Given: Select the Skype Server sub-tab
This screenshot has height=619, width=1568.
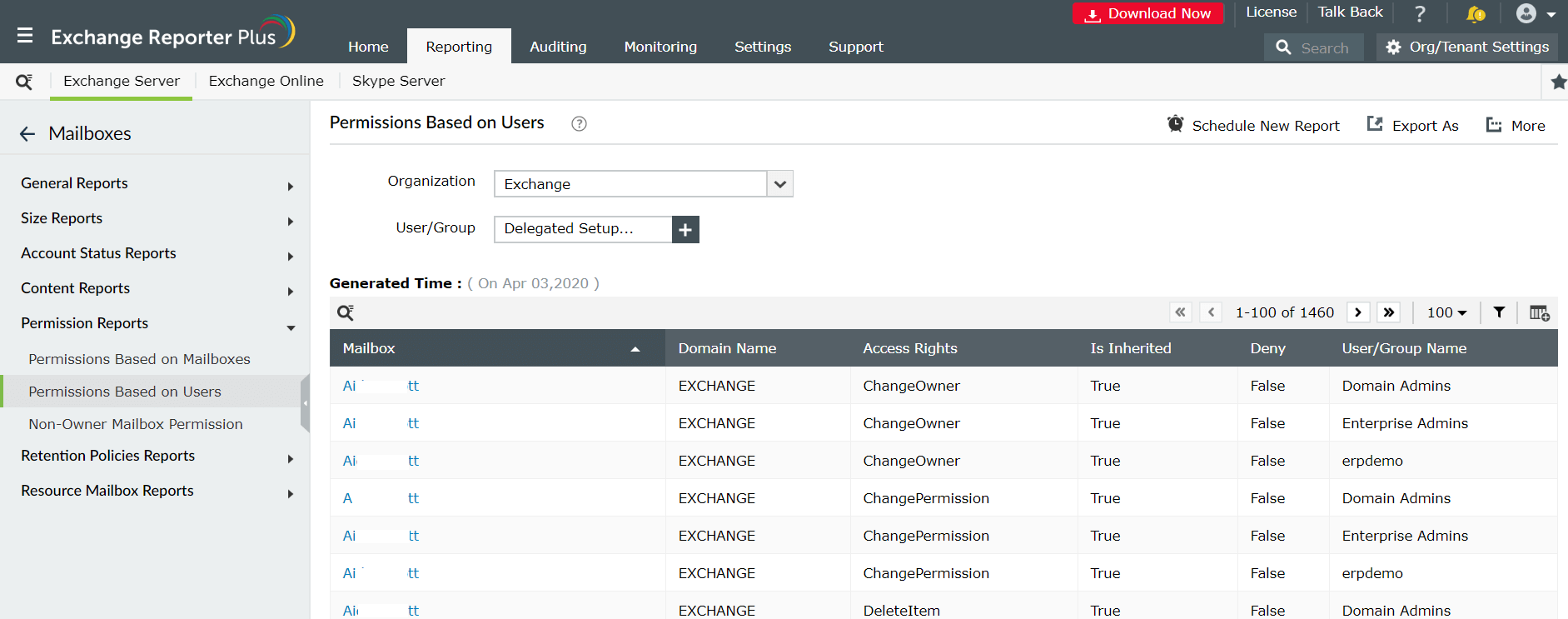Looking at the screenshot, I should [x=398, y=82].
